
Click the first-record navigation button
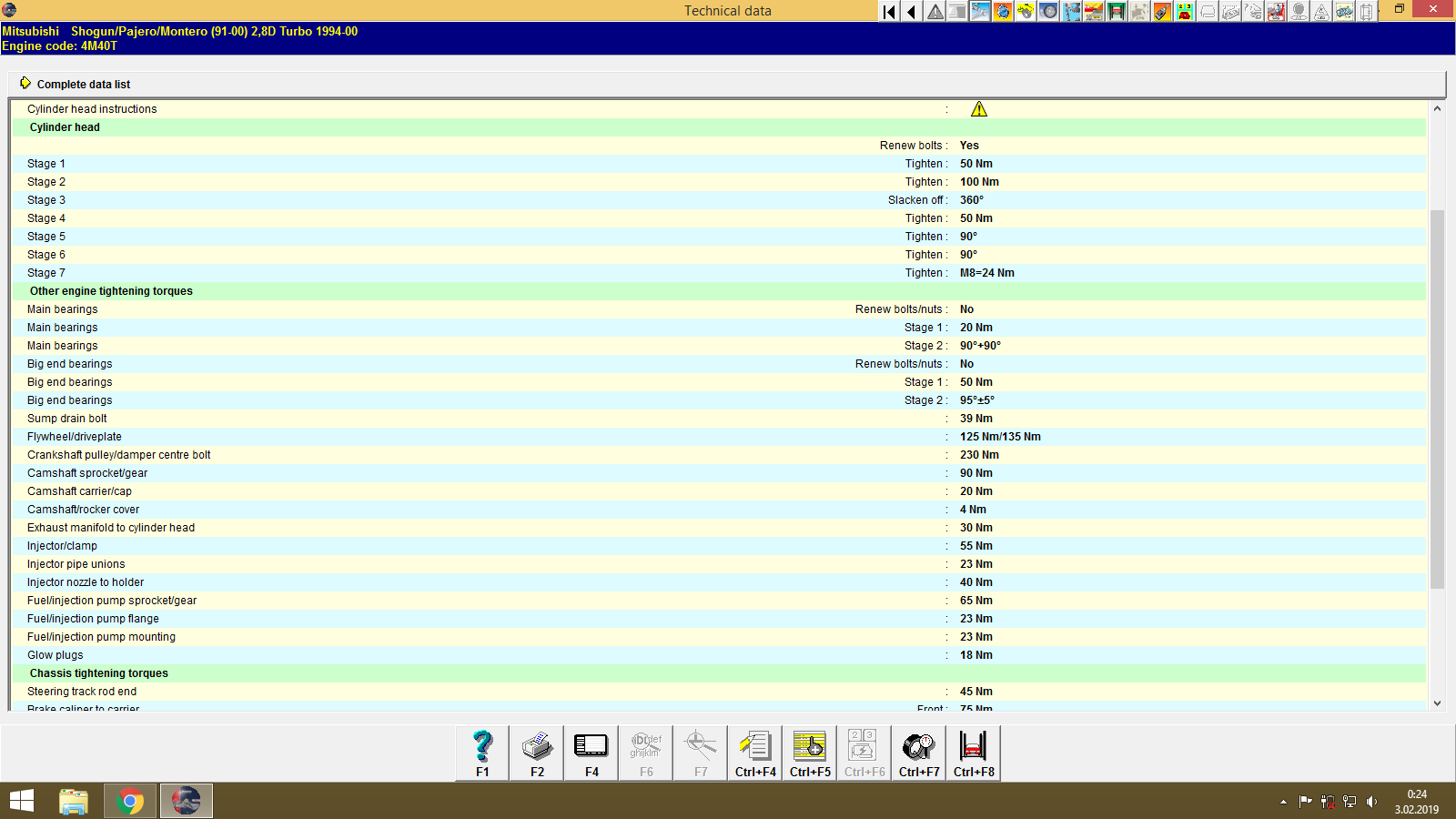point(888,11)
